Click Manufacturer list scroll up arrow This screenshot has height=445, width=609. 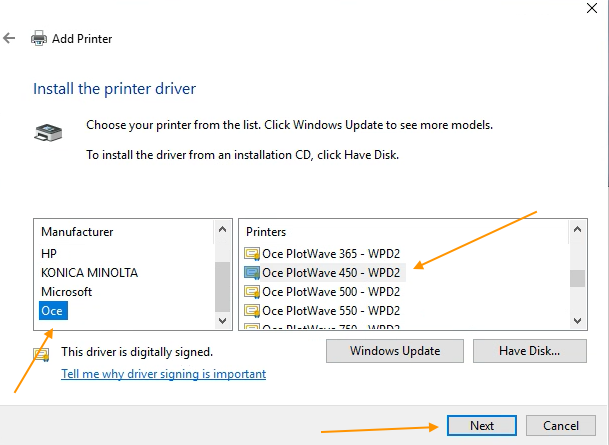[x=223, y=229]
